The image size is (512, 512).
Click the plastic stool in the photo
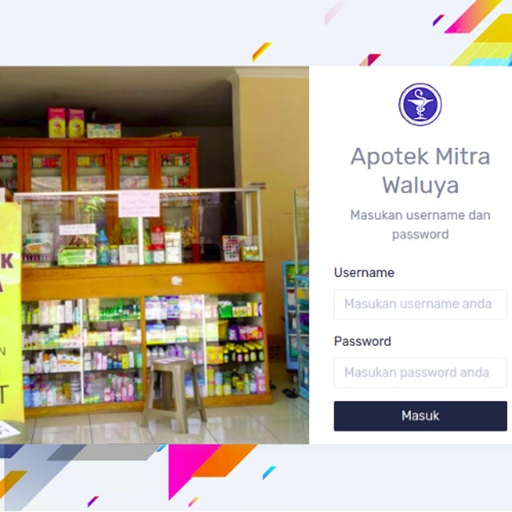174,394
